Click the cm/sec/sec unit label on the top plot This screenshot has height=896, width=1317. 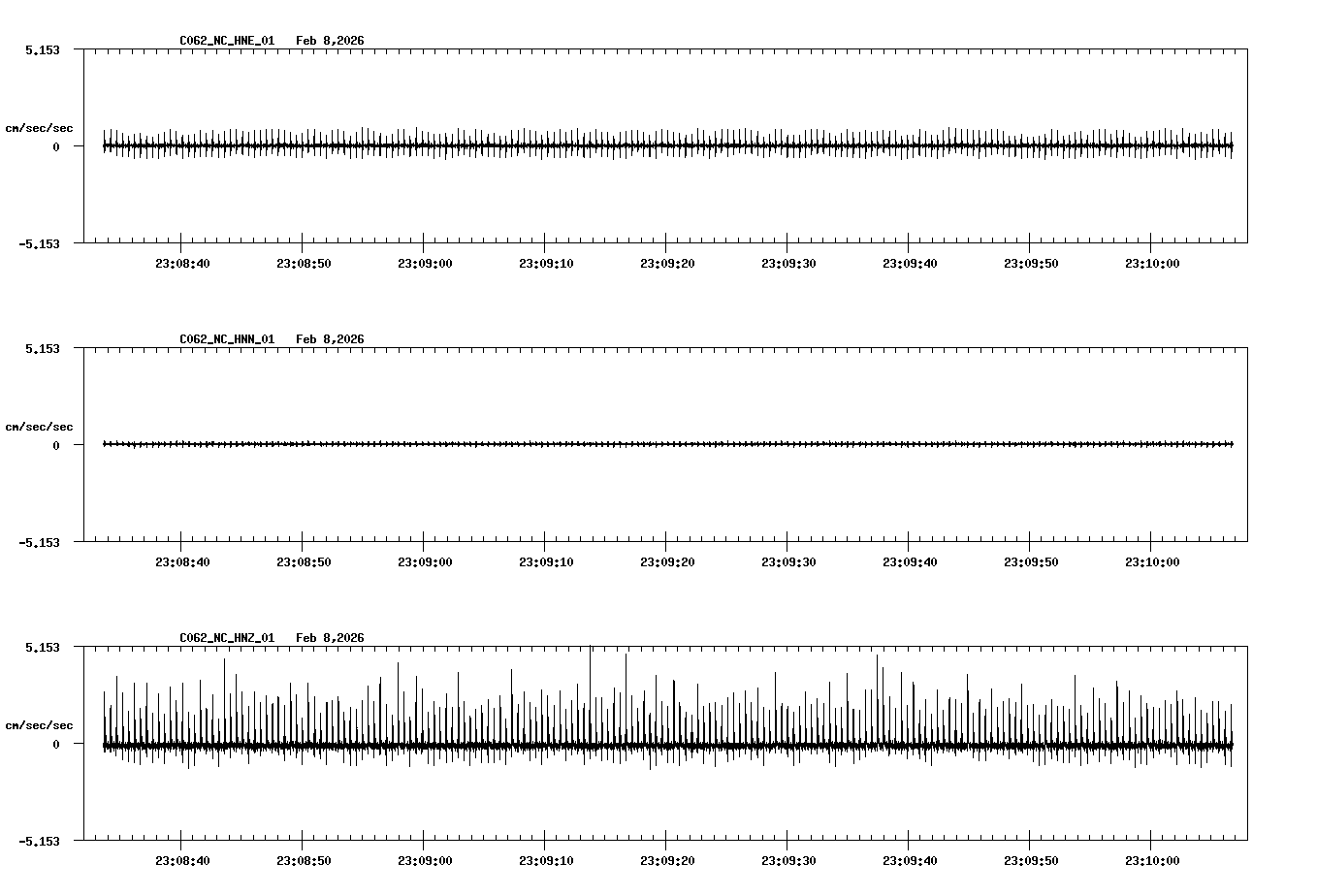click(40, 127)
